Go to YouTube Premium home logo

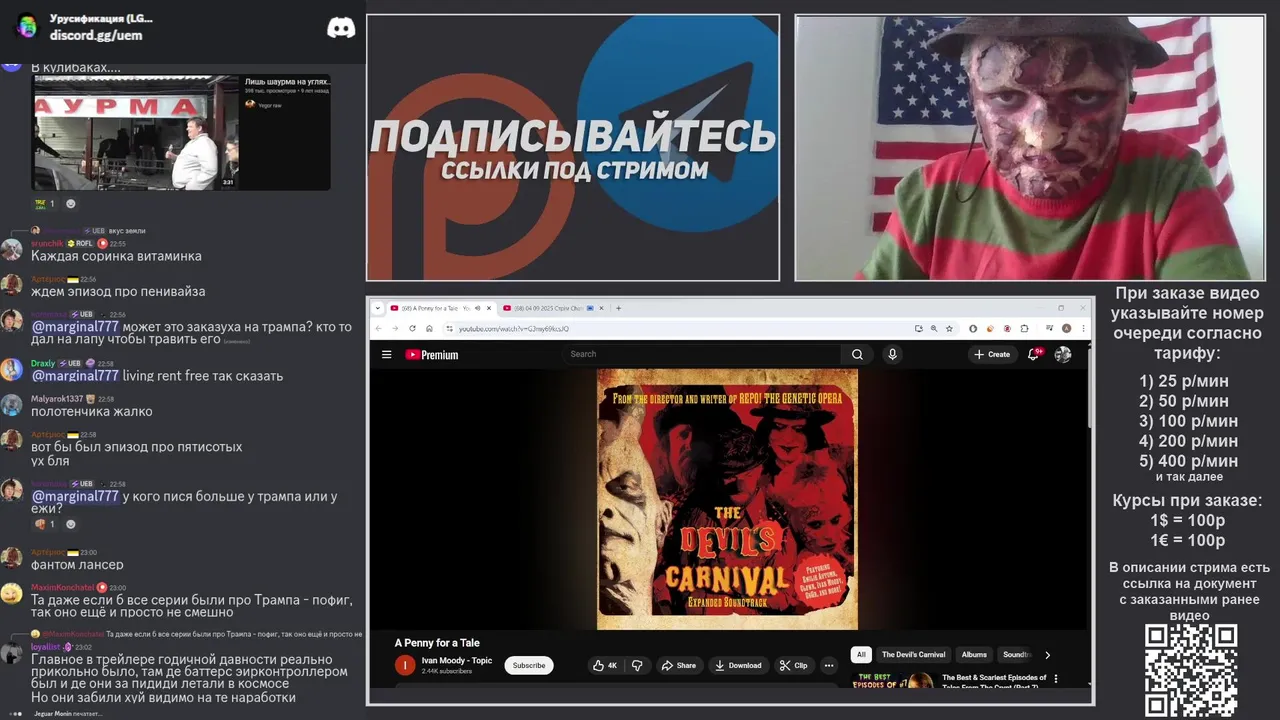[x=432, y=354]
